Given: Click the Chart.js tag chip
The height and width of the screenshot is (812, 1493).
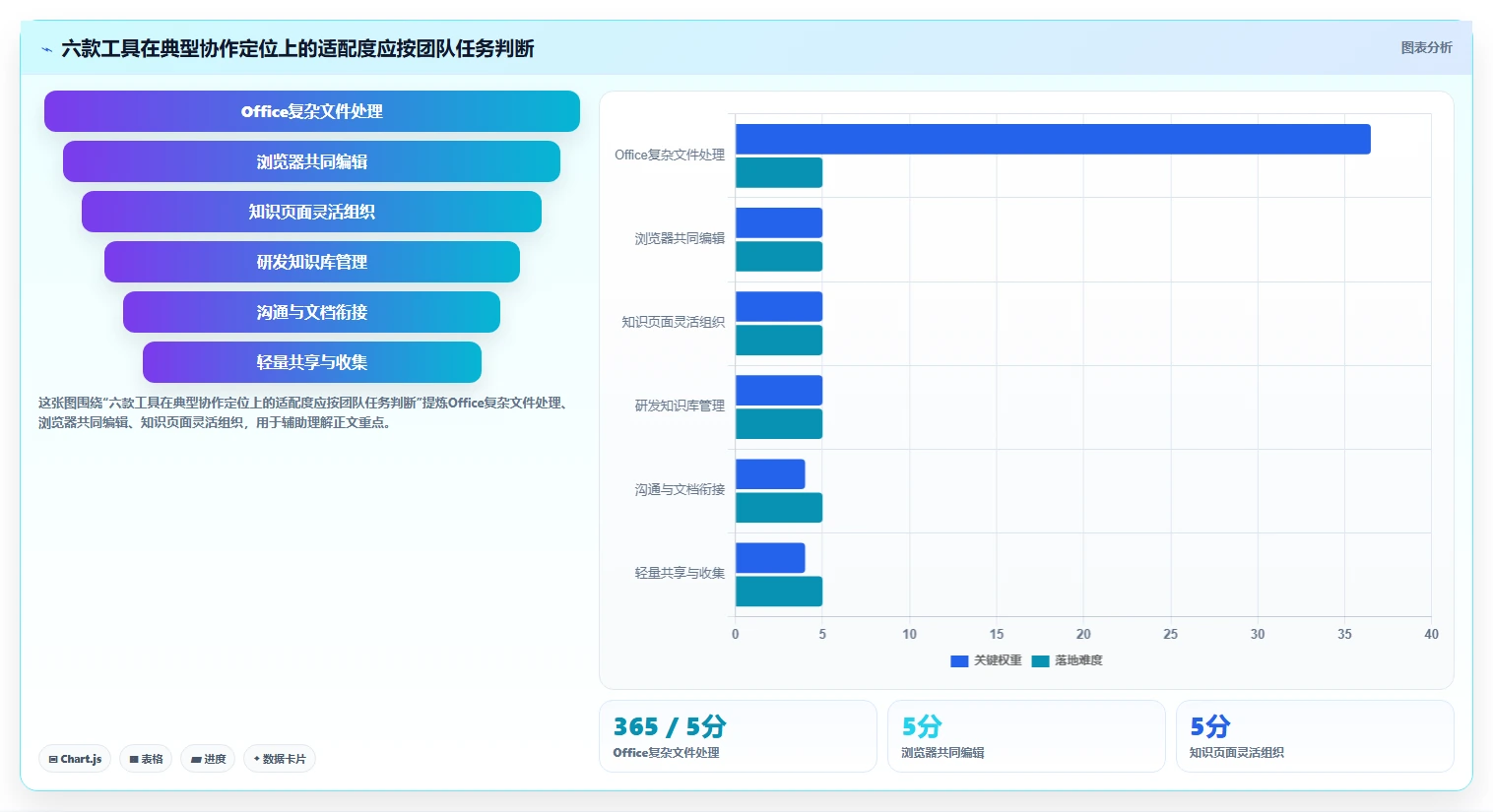Looking at the screenshot, I should 75,759.
